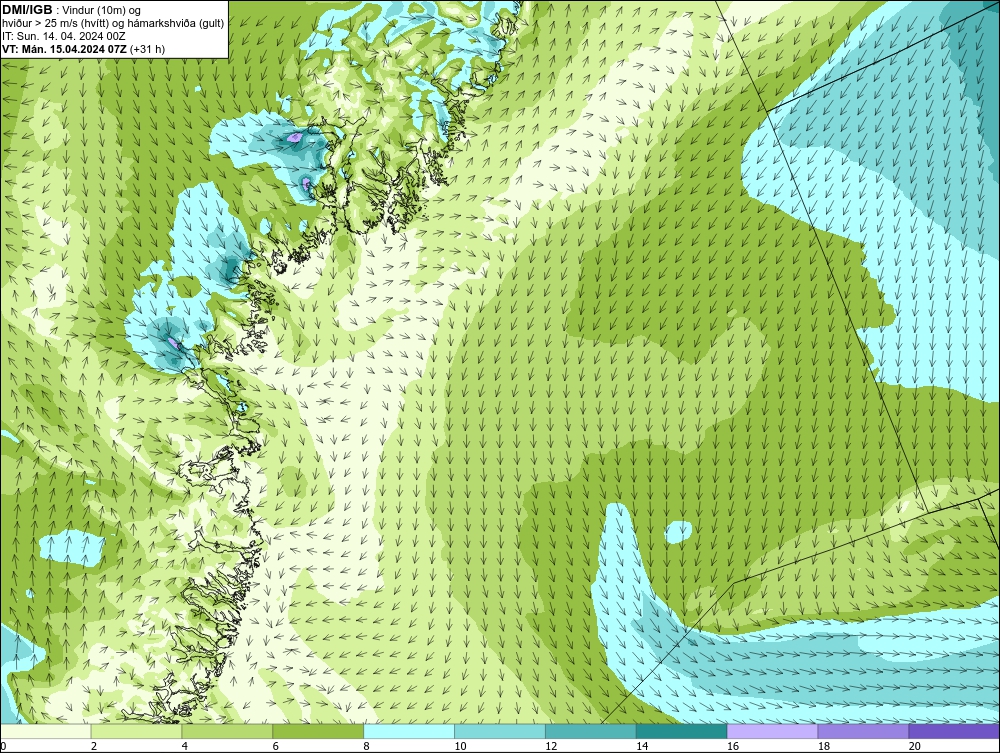Screen dimensions: 1000x753
Task: Click the 12–14 m/s teal legend swatch
Action: (591, 731)
